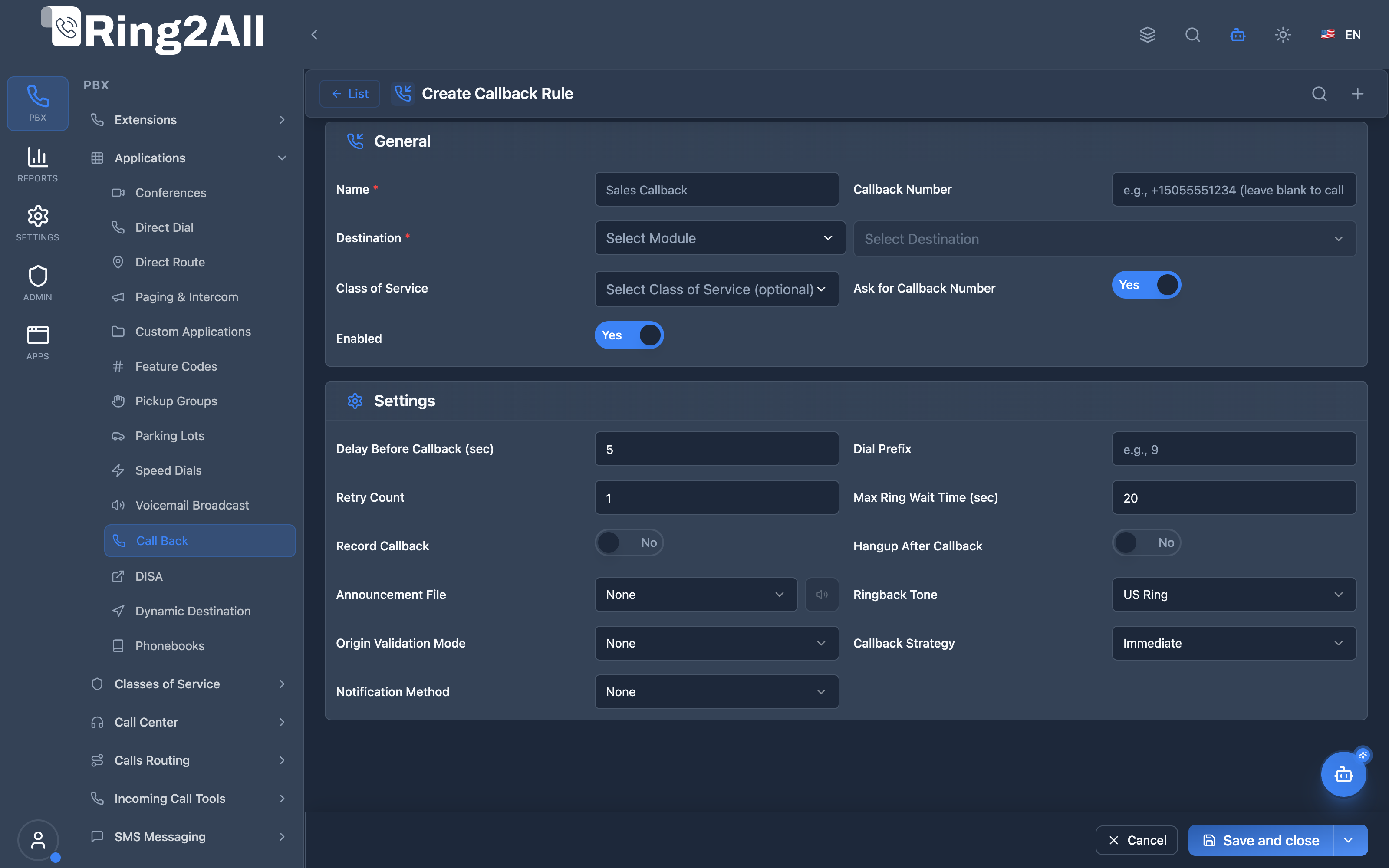1389x868 pixels.
Task: Click the Name input field
Action: 717,190
